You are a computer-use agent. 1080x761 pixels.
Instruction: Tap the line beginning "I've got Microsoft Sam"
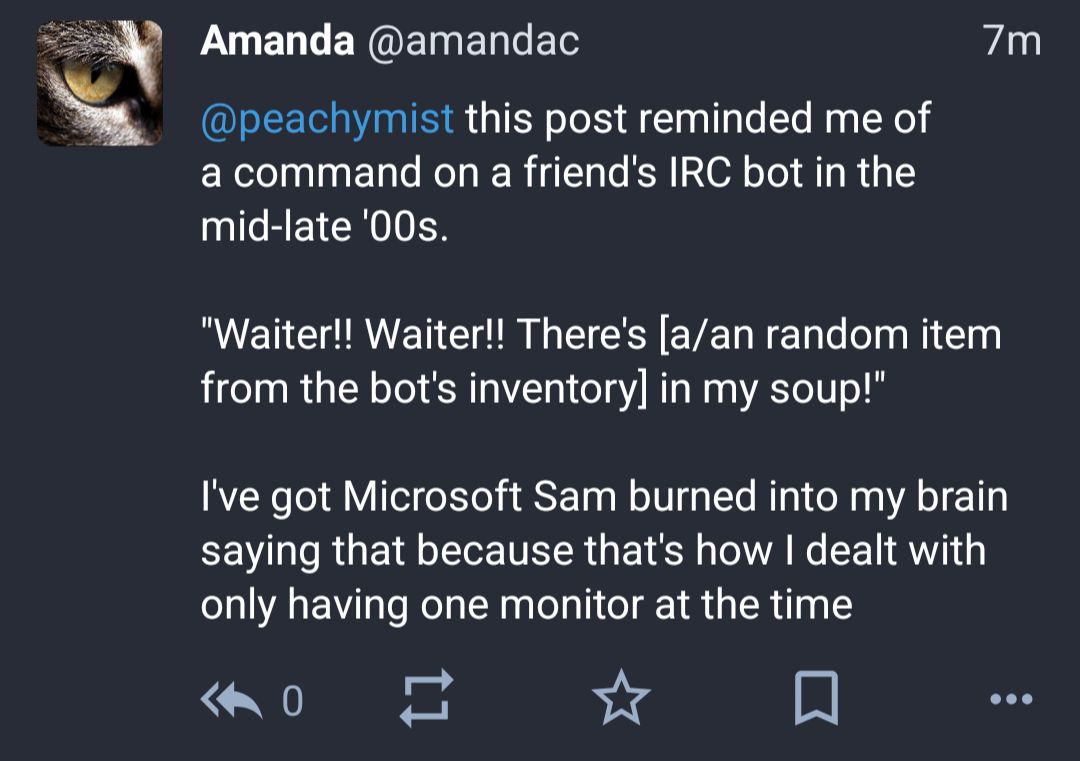[604, 497]
